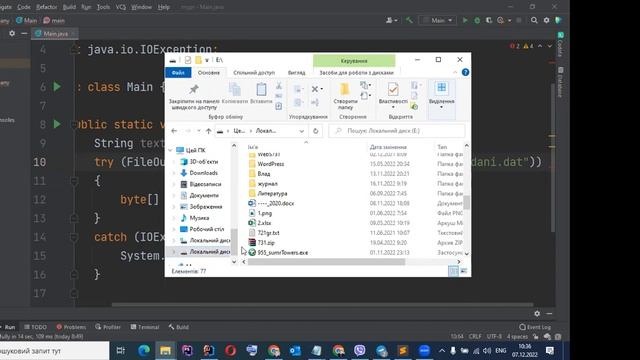
Task: Click the blue help question mark icon
Action: pyautogui.click(x=465, y=72)
